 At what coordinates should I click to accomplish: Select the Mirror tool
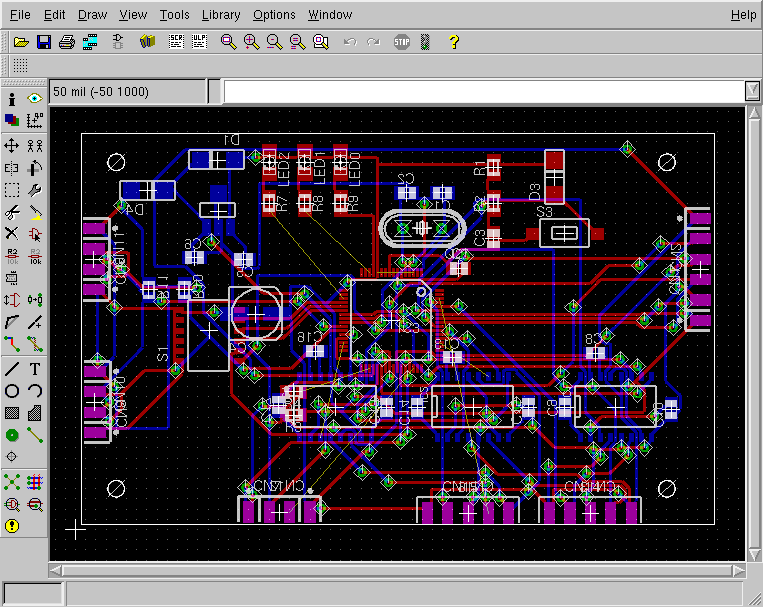(12, 168)
